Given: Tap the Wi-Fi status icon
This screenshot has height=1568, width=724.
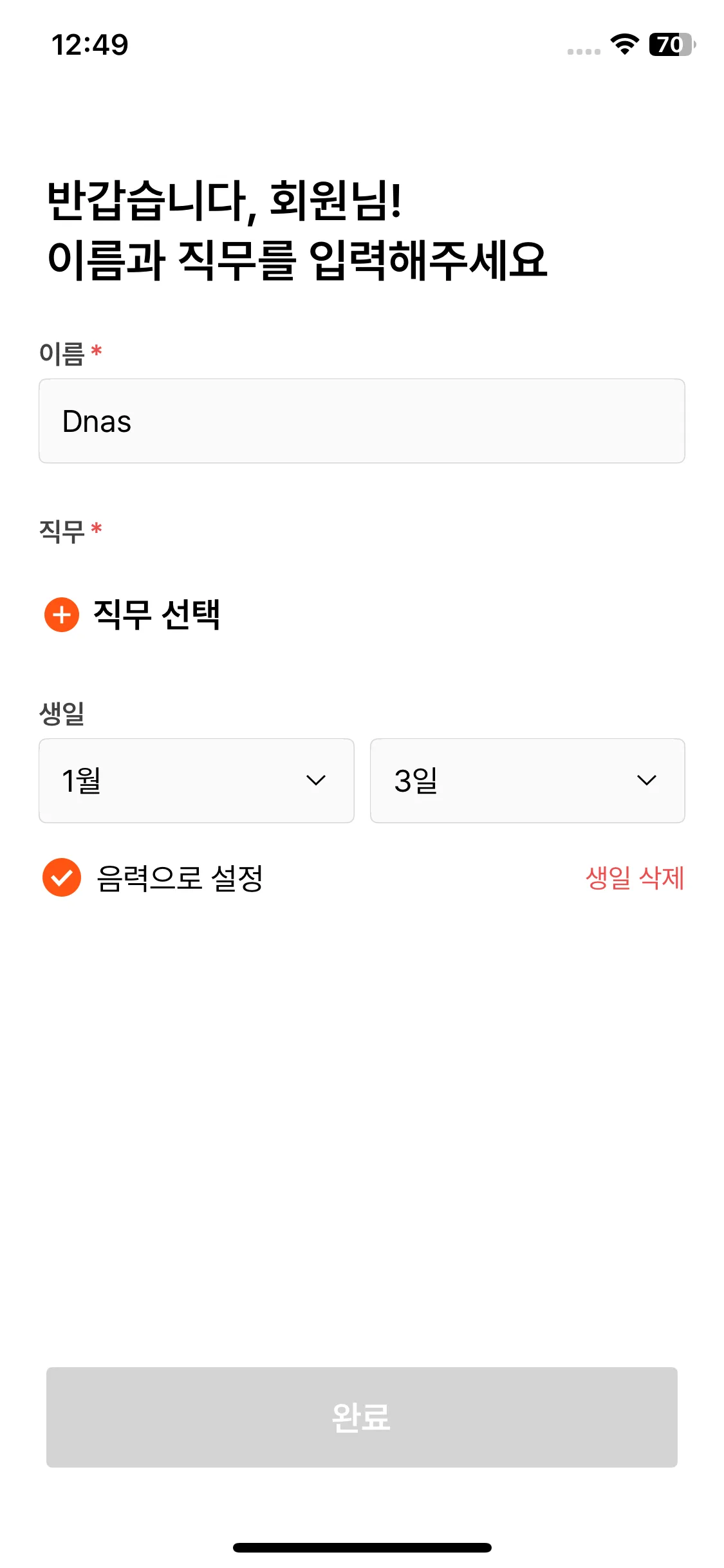Looking at the screenshot, I should pos(624,44).
